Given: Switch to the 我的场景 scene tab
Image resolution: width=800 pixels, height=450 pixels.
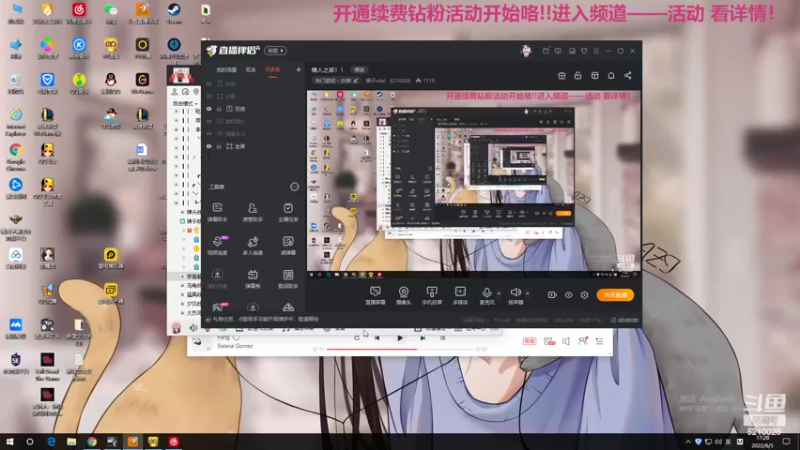Looking at the screenshot, I should point(227,70).
